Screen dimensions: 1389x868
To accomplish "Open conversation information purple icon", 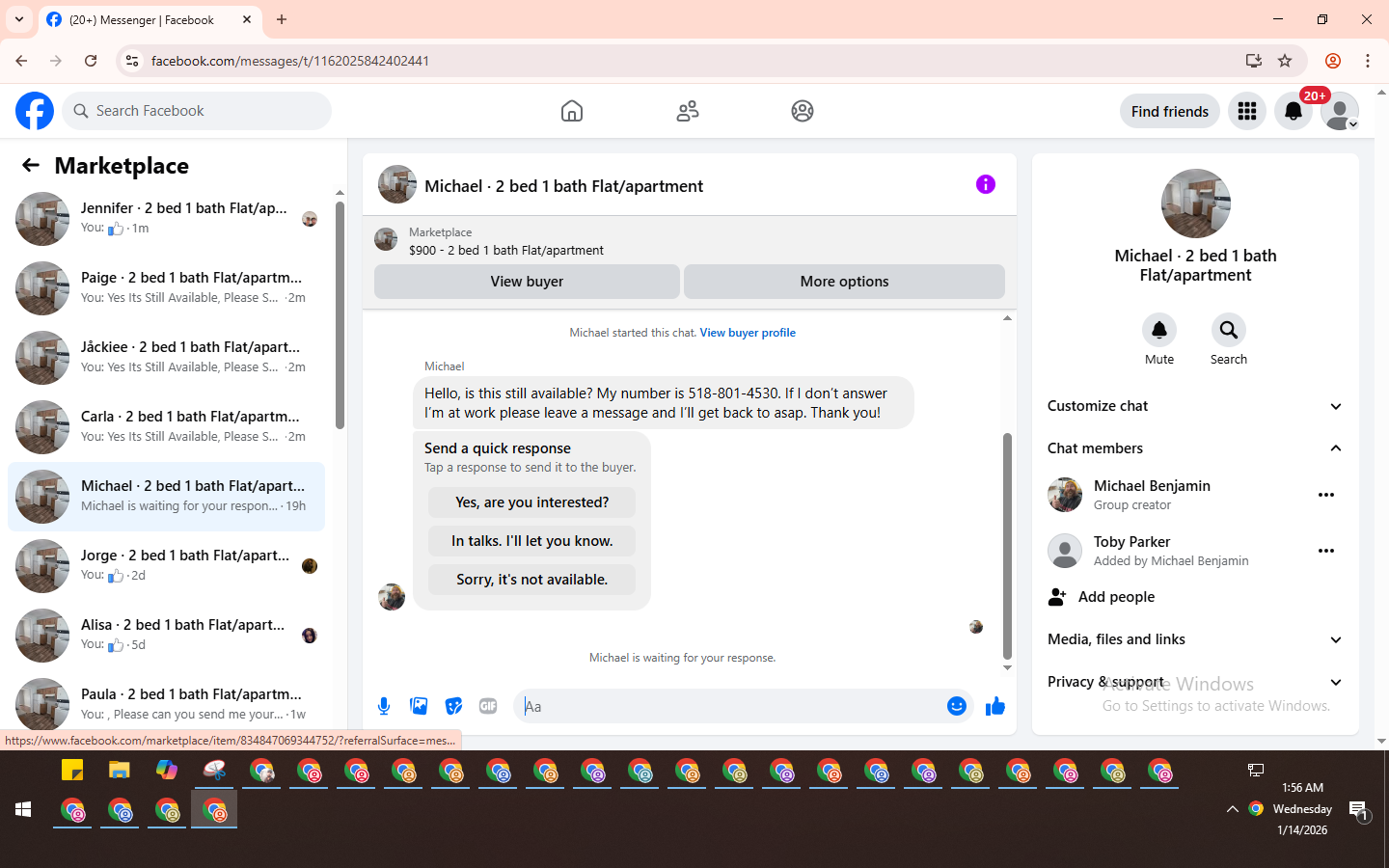I will (x=985, y=184).
